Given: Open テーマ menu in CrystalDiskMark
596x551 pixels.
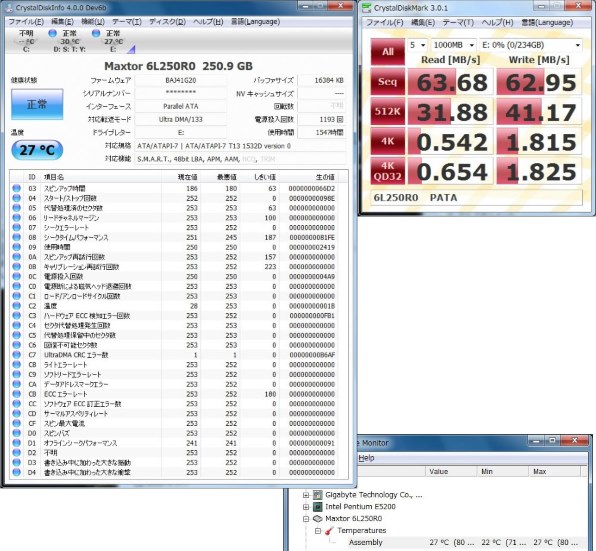Looking at the screenshot, I should coord(458,22).
